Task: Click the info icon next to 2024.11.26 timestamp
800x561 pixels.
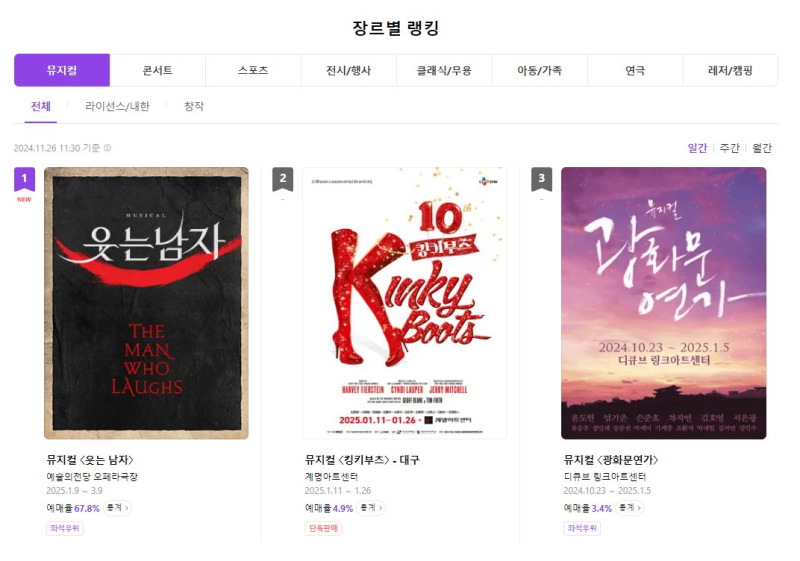Action: coord(108,148)
